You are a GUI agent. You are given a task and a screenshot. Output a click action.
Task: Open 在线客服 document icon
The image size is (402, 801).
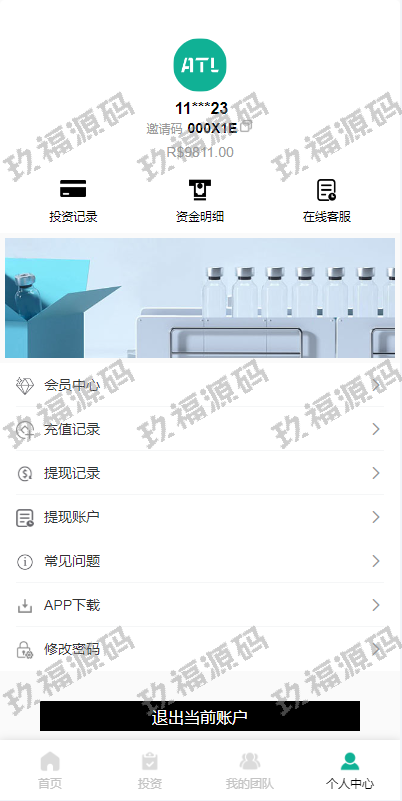(x=326, y=190)
